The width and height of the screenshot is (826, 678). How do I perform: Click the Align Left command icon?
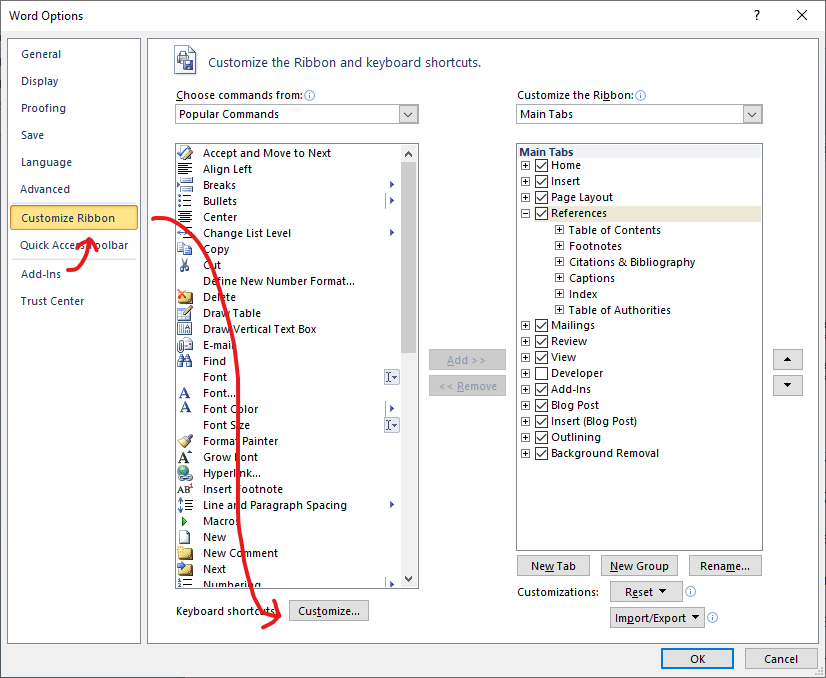tap(185, 169)
